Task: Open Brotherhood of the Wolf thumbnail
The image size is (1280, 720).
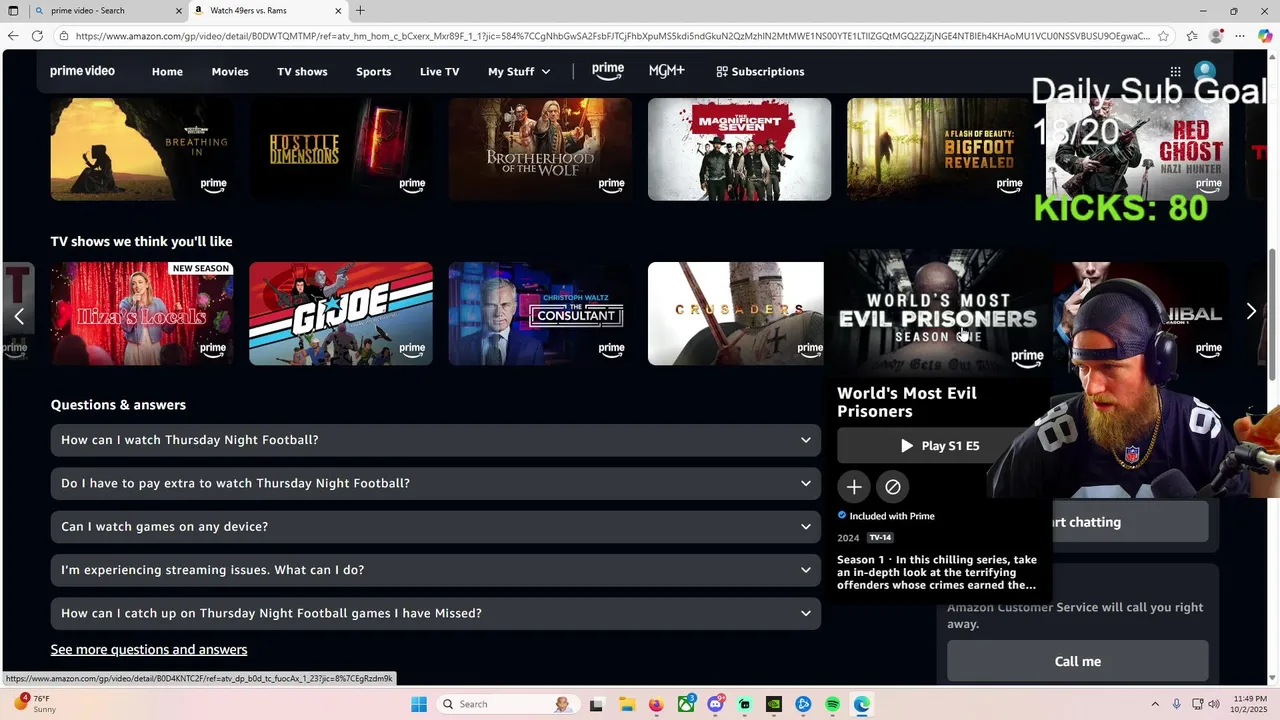Action: coord(540,149)
